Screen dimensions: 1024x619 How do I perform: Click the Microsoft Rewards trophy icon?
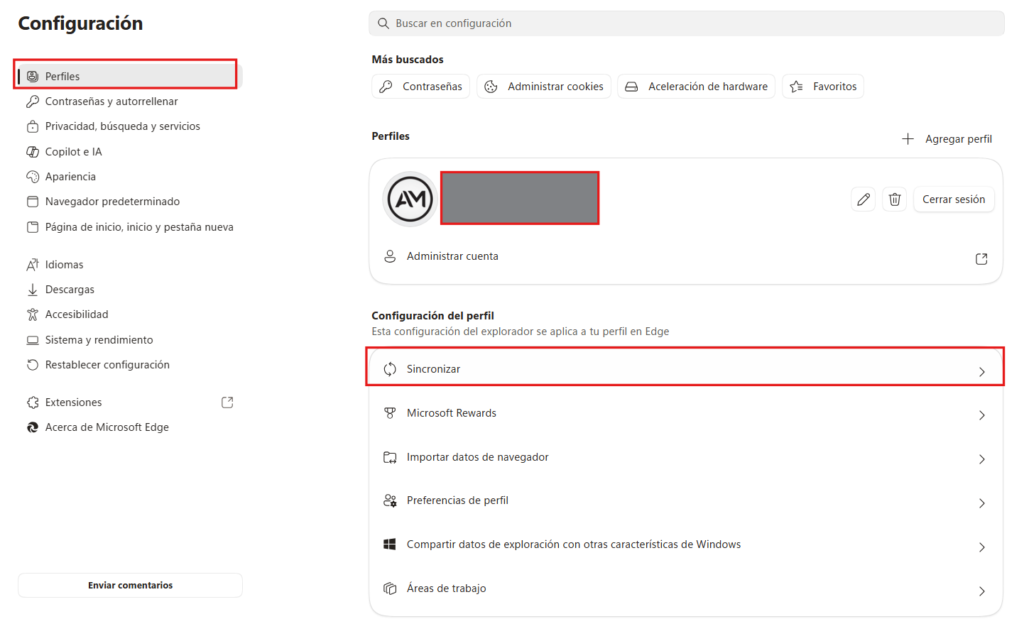tap(390, 413)
